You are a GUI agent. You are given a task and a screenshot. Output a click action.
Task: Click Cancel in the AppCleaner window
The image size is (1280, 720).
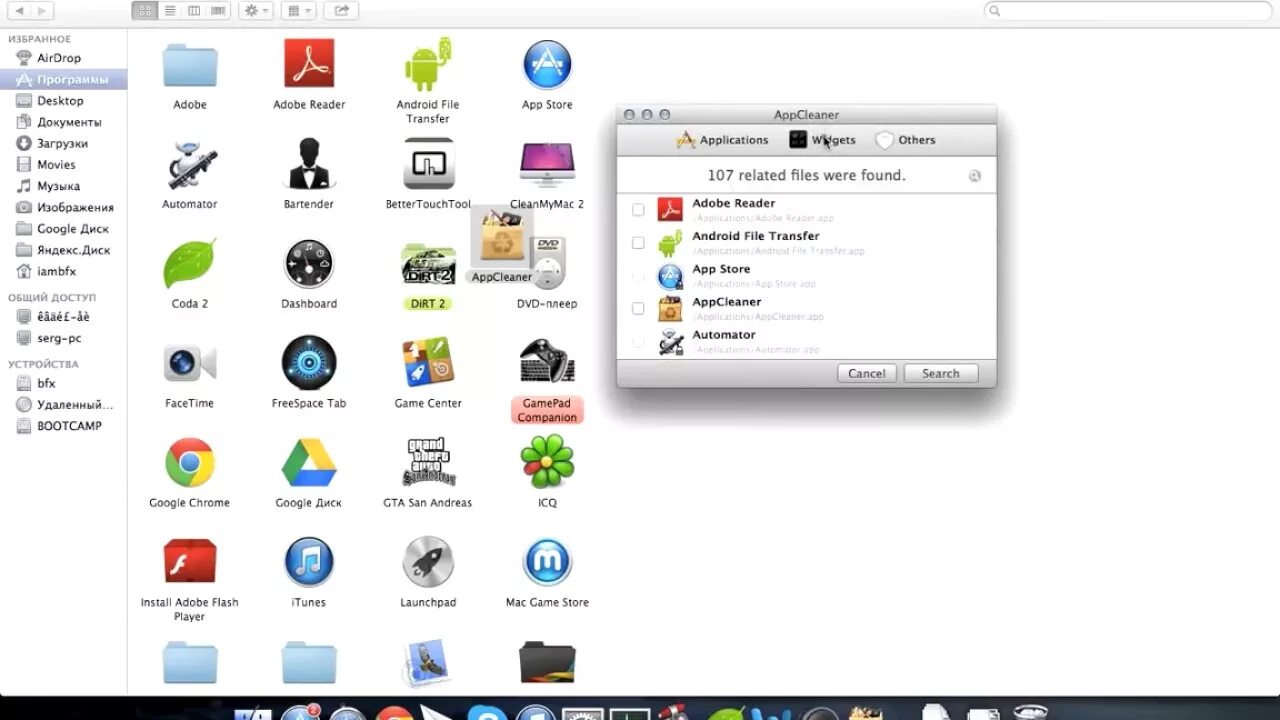click(x=866, y=373)
